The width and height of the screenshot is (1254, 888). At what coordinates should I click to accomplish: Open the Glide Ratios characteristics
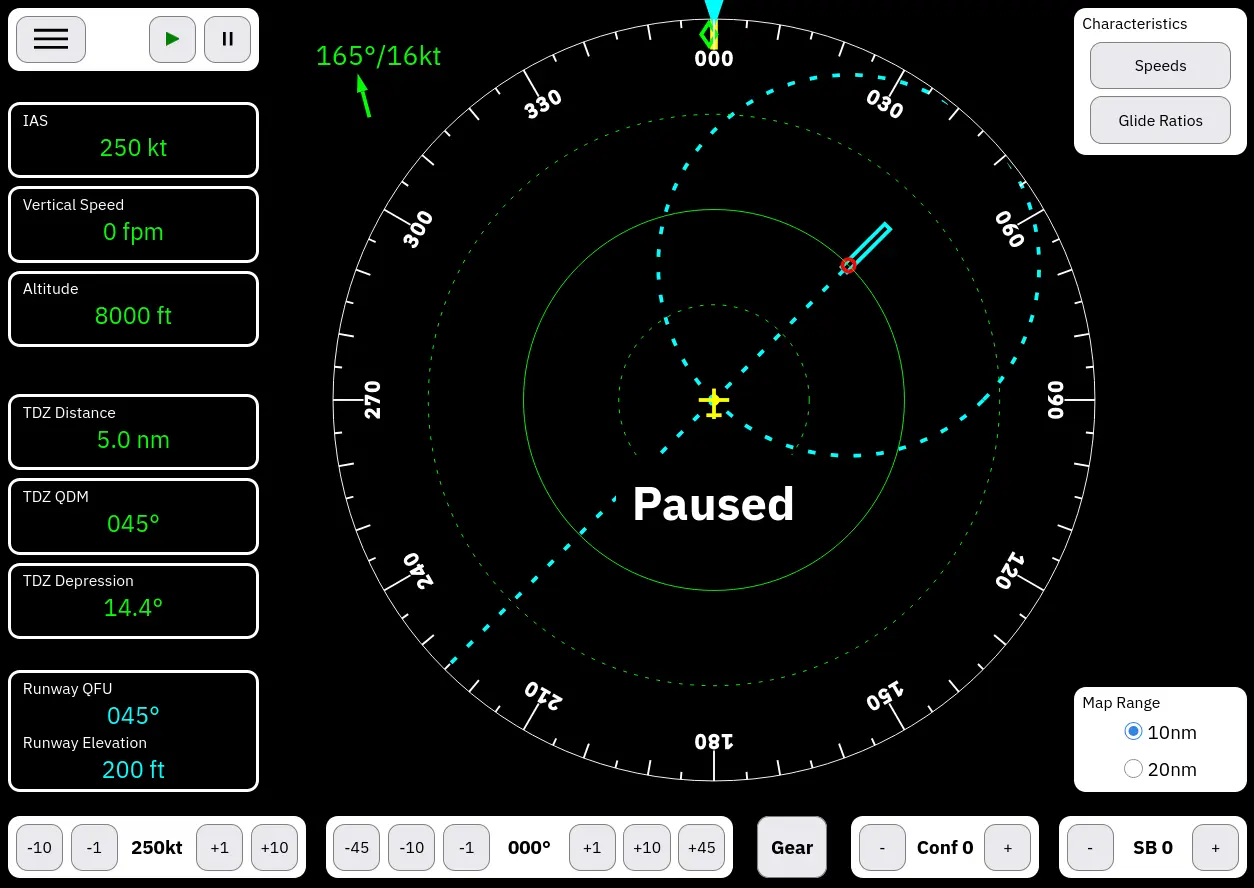[1160, 120]
